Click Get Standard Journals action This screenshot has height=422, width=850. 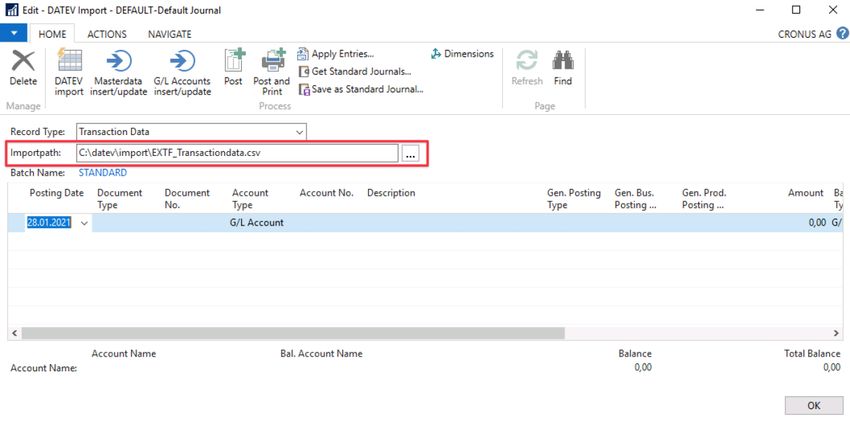tap(355, 71)
